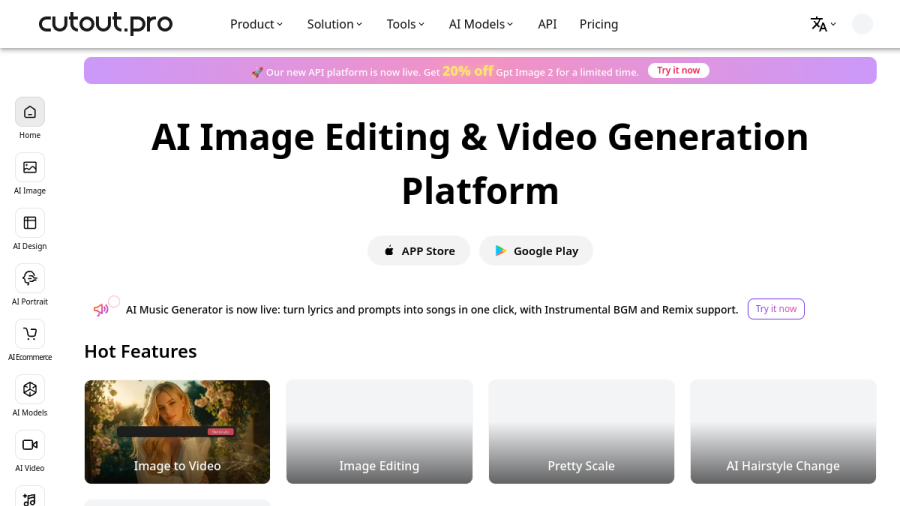Image resolution: width=900 pixels, height=506 pixels.
Task: Click the 20% off promo text
Action: (x=468, y=71)
